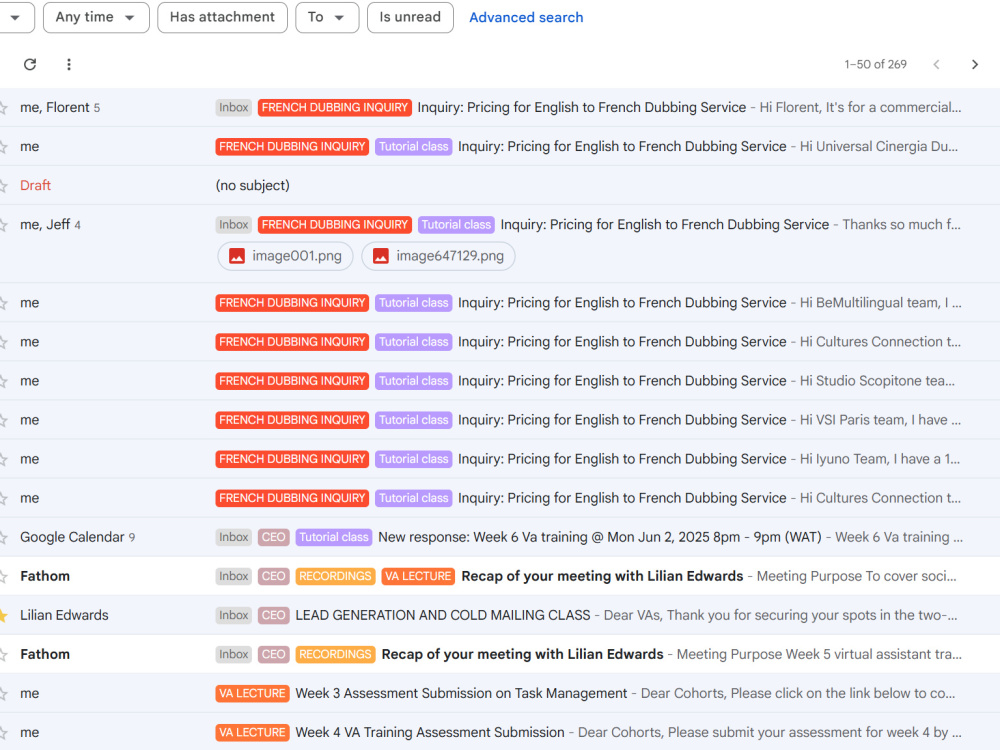This screenshot has width=1000, height=750.
Task: Open email to Studio Scopitone team
Action: click(x=500, y=381)
